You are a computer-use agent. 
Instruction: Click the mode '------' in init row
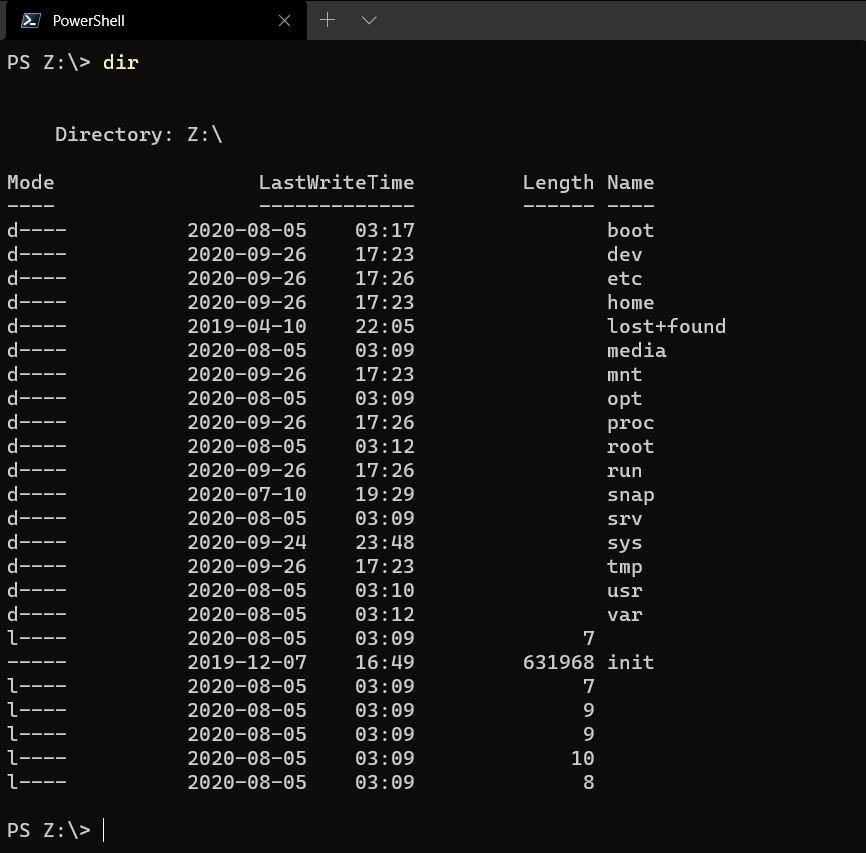pos(36,662)
